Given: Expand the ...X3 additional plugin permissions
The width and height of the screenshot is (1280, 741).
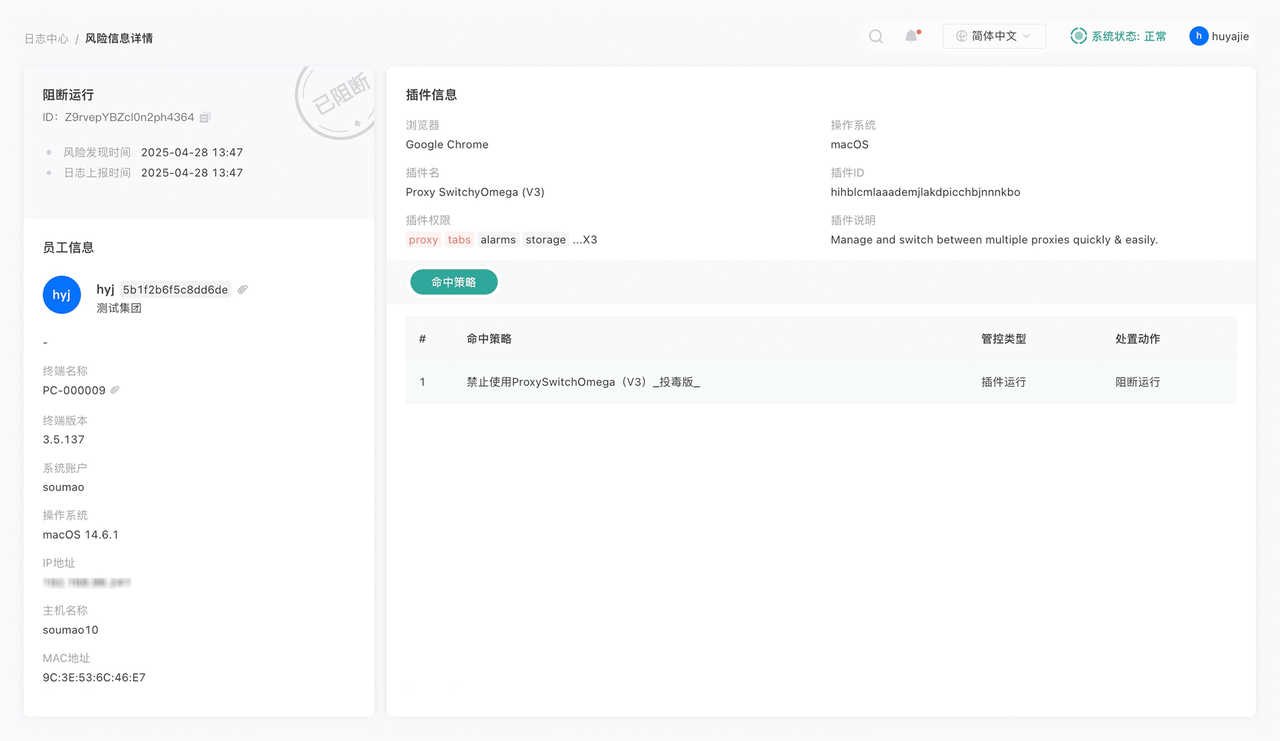Looking at the screenshot, I should 585,240.
